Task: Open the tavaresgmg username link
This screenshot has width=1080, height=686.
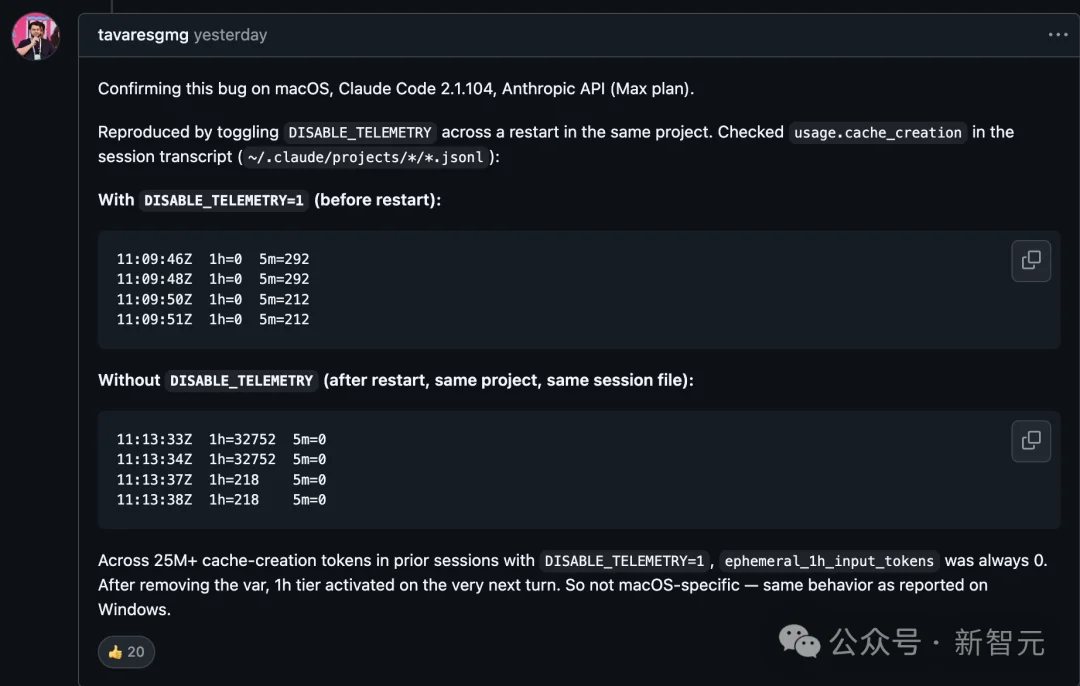Action: click(143, 35)
